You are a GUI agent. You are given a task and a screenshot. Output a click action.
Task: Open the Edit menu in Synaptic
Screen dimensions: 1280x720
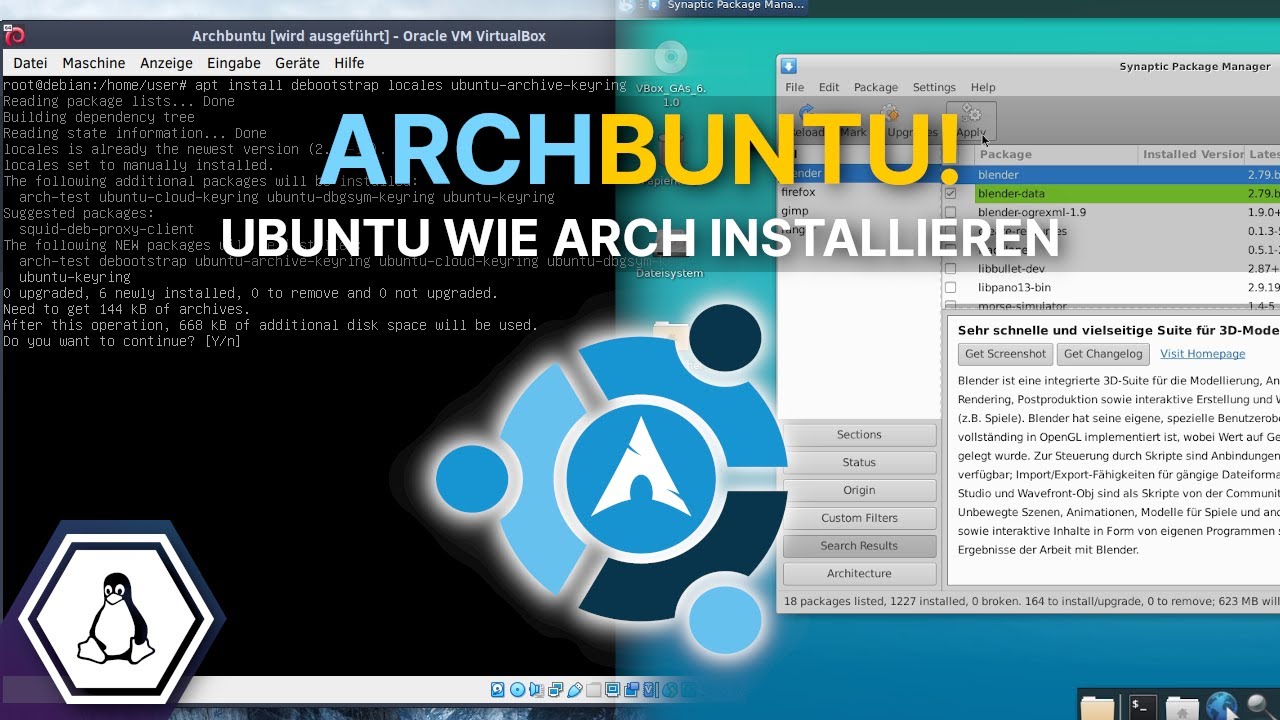point(829,87)
